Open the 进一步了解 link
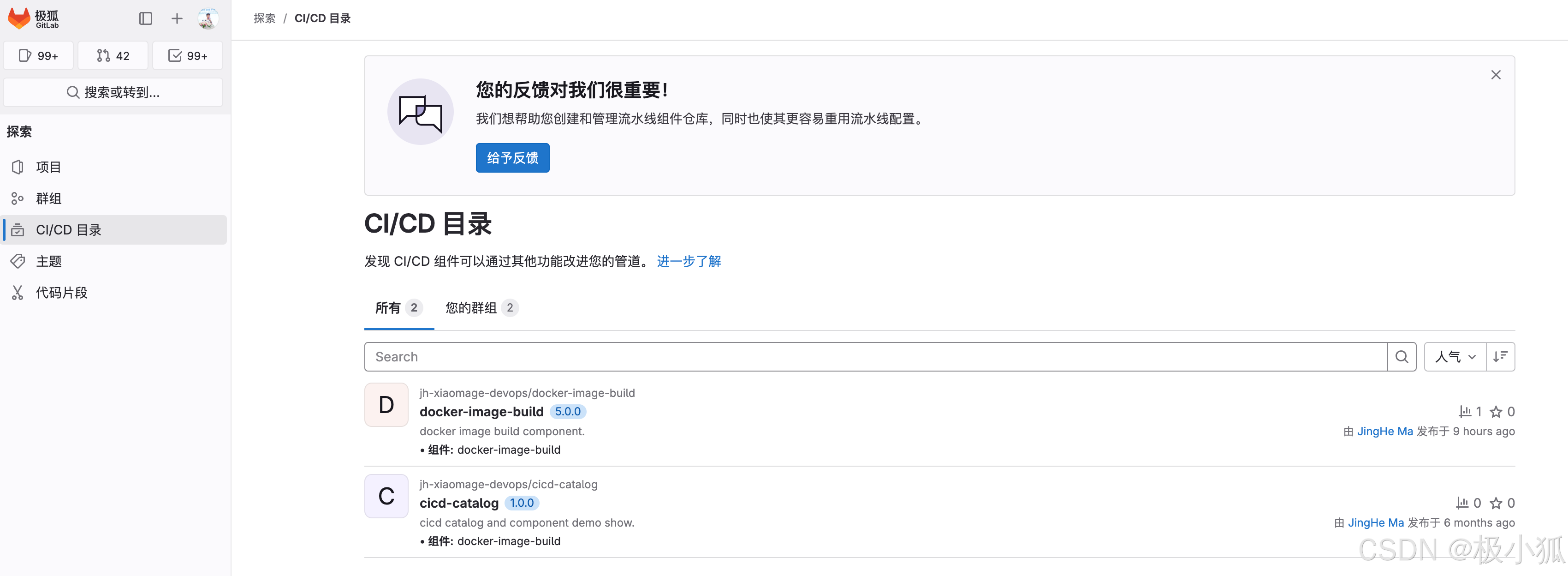The image size is (1568, 576). (x=689, y=261)
